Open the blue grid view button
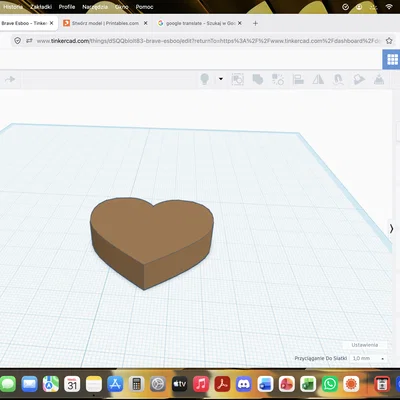Image resolution: width=400 pixels, height=400 pixels. pos(392,59)
